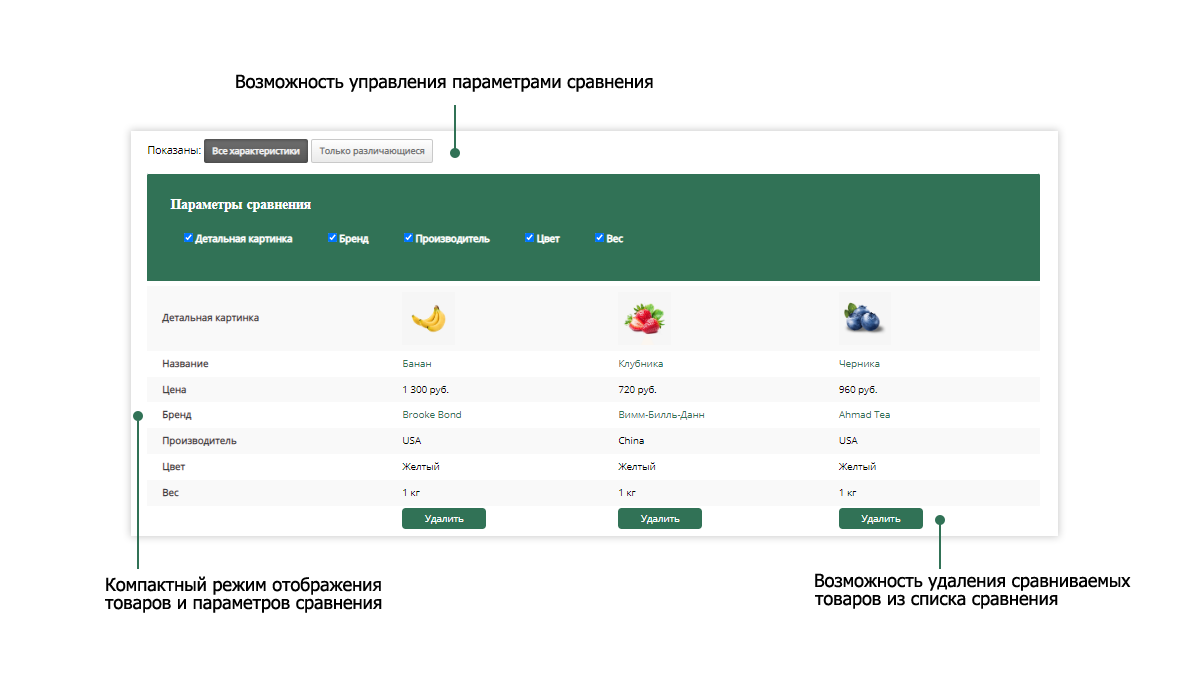Screen dimensions: 1200x700
Task: Switch to 'Только различающиеся' filter
Action: [x=372, y=151]
